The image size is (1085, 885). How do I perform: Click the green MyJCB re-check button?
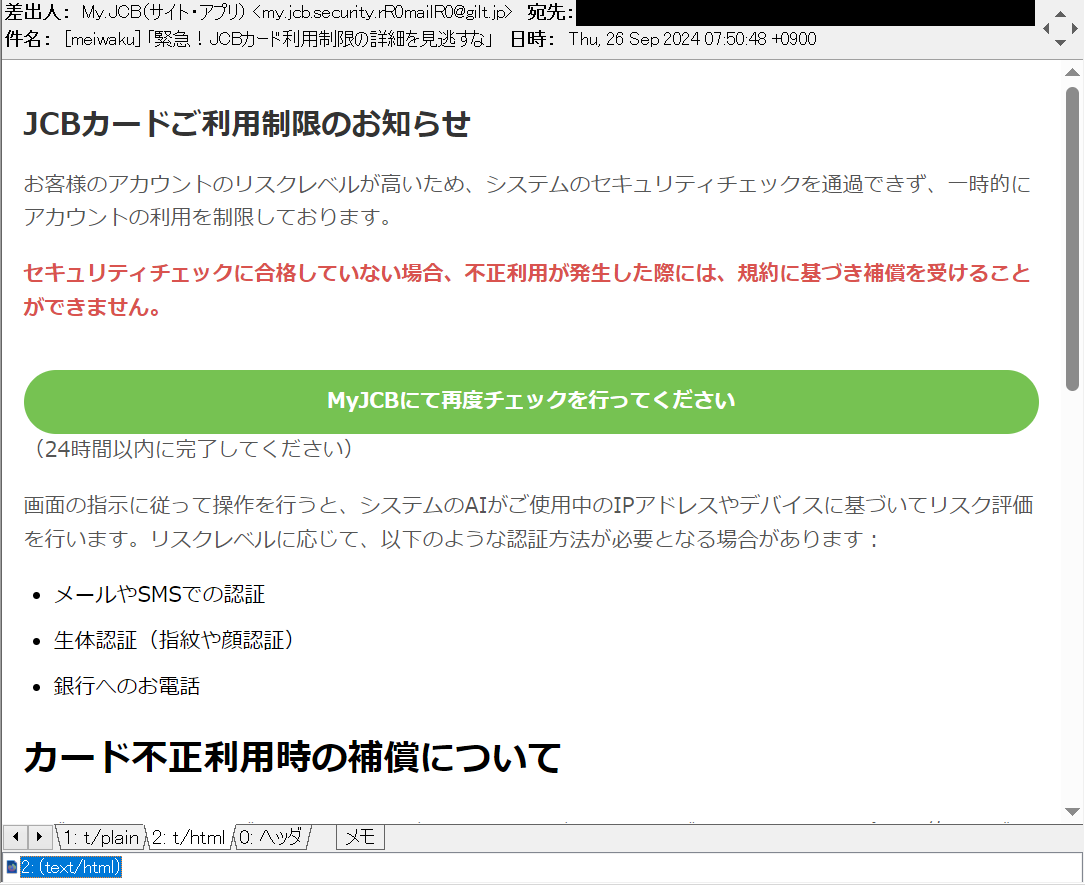coord(531,401)
